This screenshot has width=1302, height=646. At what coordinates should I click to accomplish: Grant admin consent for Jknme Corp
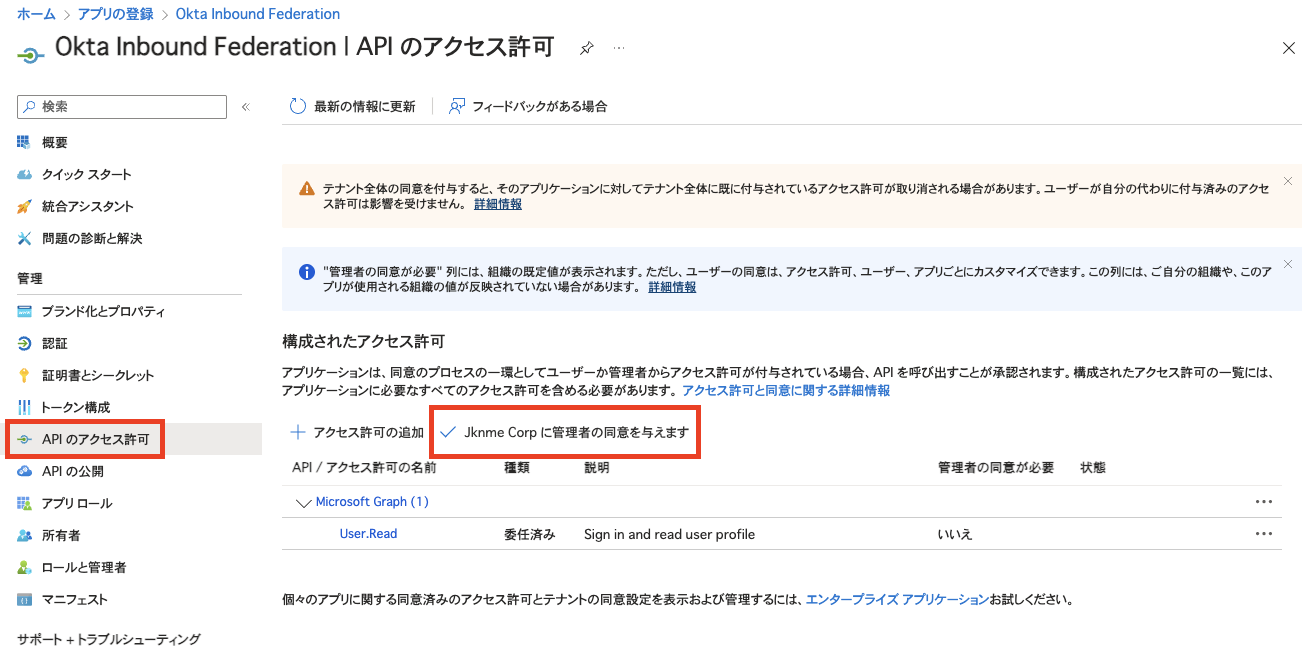coord(565,433)
